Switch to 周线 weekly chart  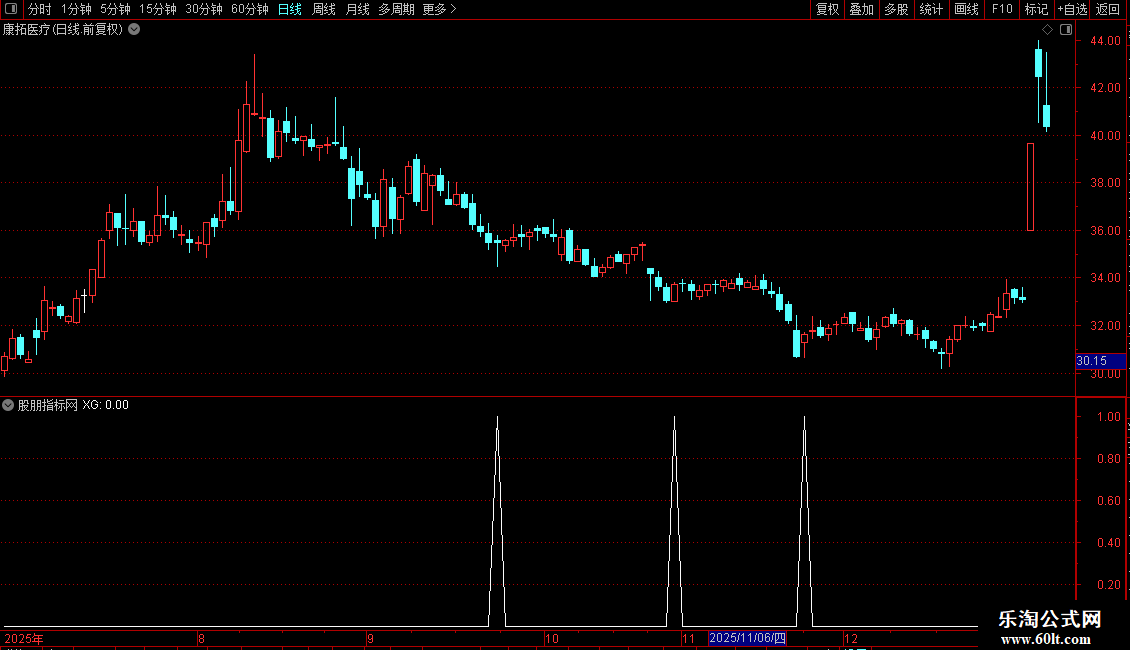(x=324, y=9)
